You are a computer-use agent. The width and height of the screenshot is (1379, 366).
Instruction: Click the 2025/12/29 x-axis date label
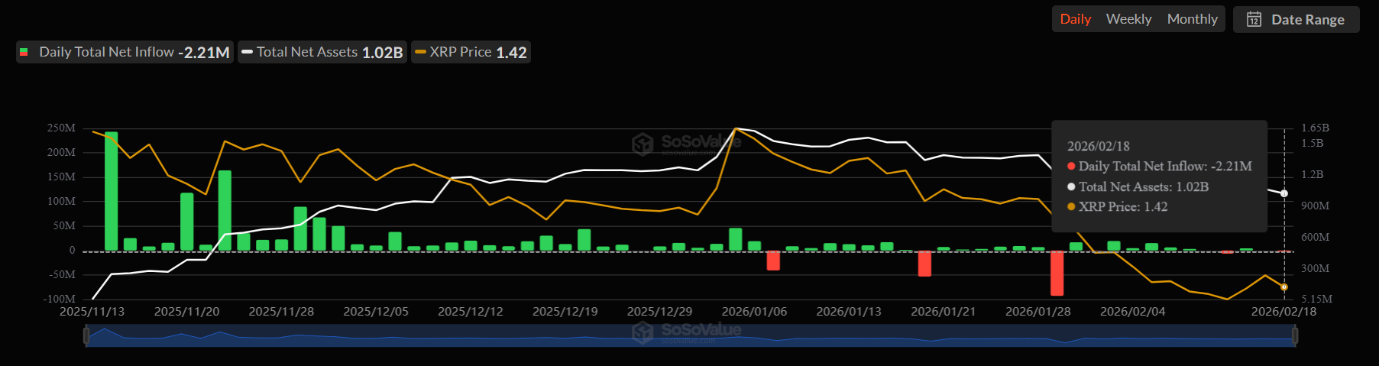tap(659, 311)
